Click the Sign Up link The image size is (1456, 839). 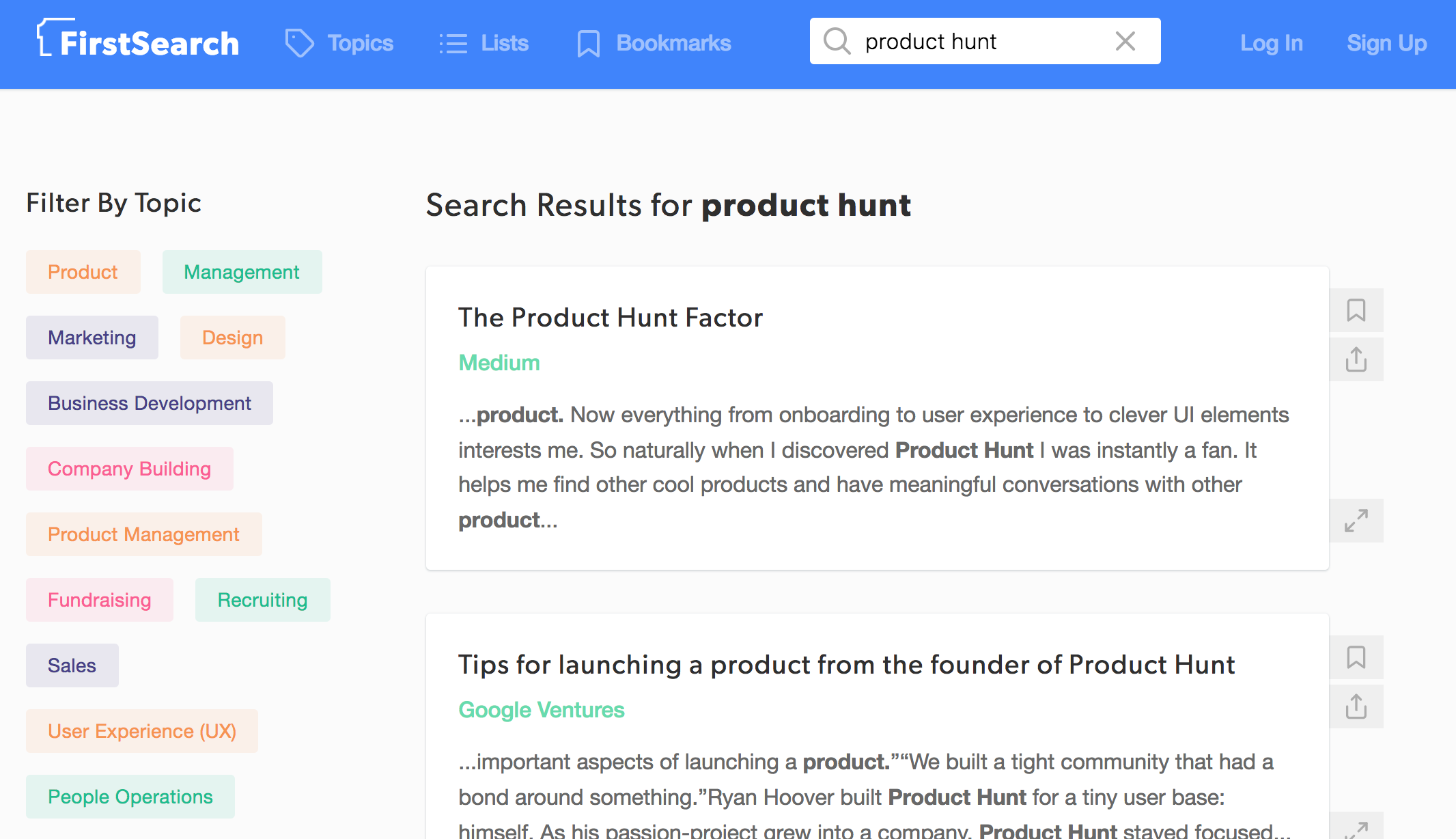(1386, 43)
